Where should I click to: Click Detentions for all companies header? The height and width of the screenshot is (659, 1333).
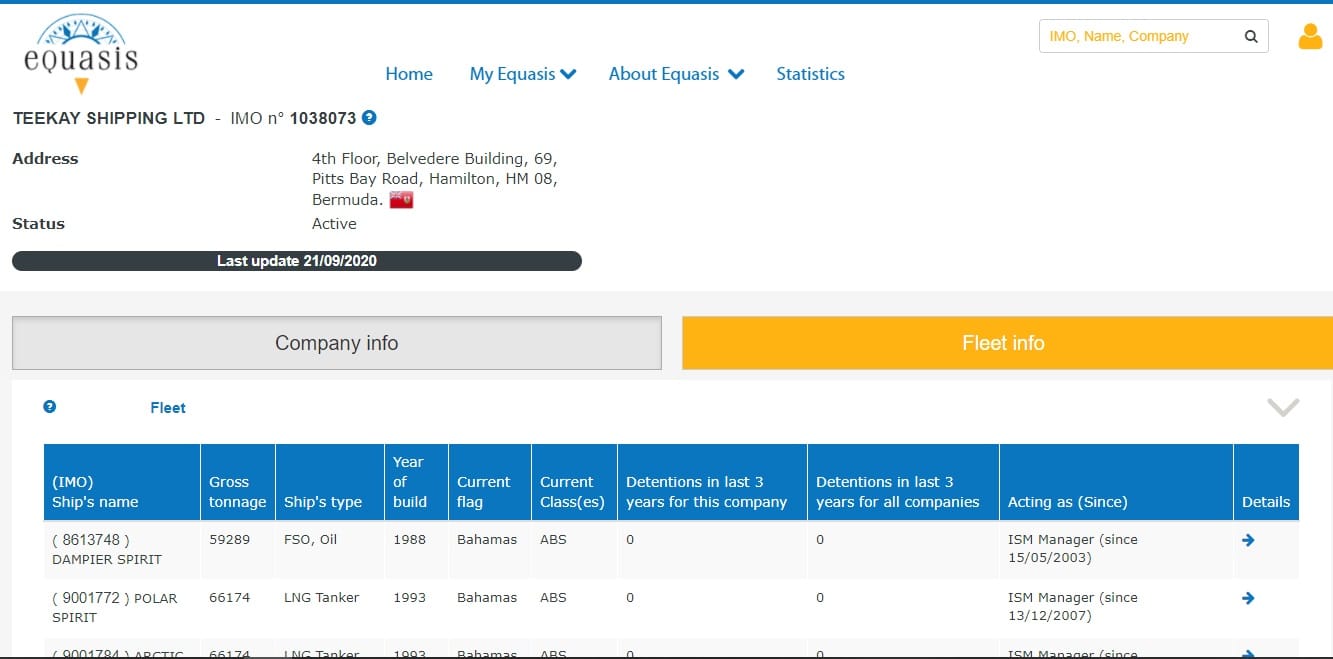(x=903, y=482)
